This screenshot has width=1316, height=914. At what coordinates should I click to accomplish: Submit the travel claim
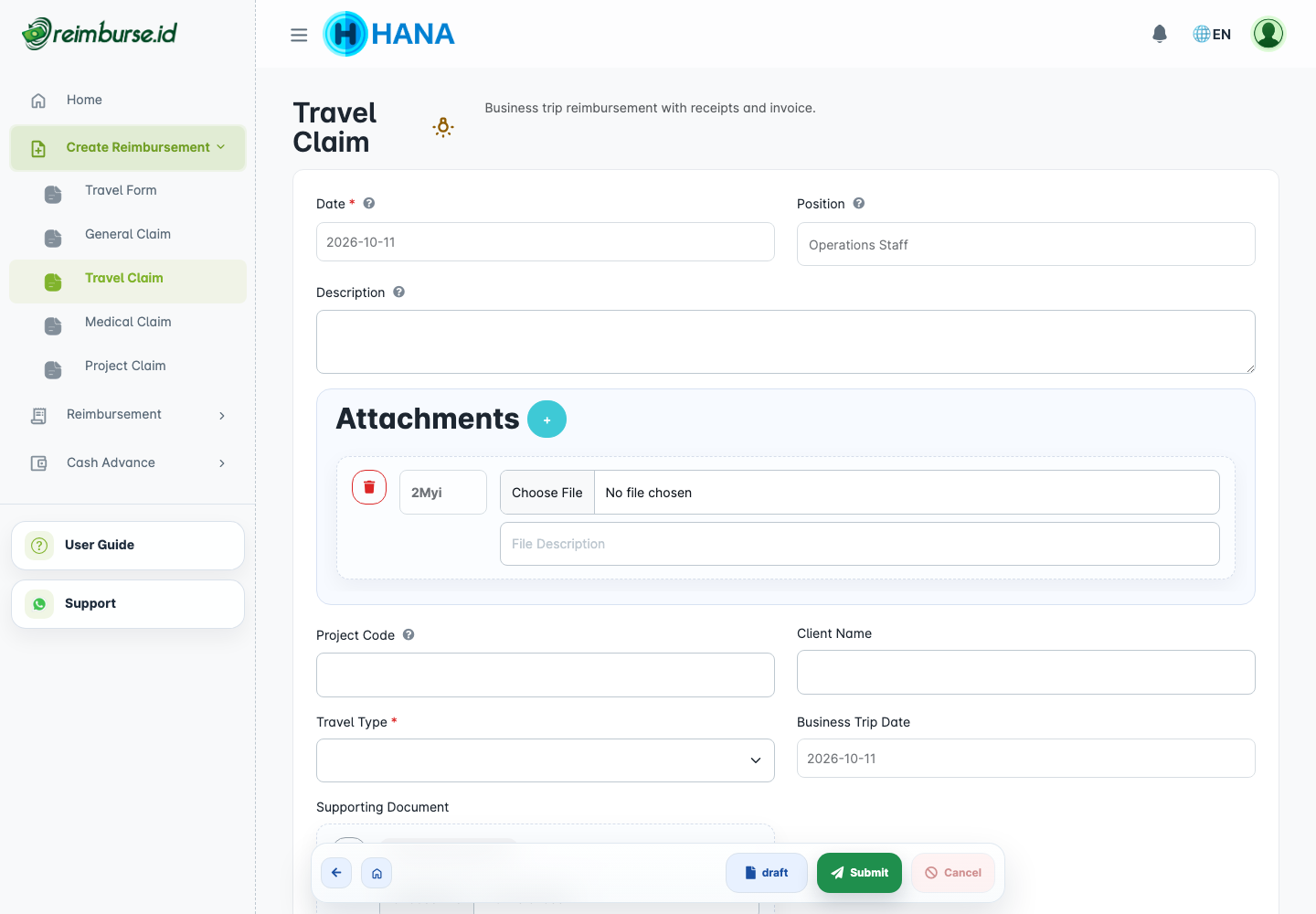[x=859, y=873]
